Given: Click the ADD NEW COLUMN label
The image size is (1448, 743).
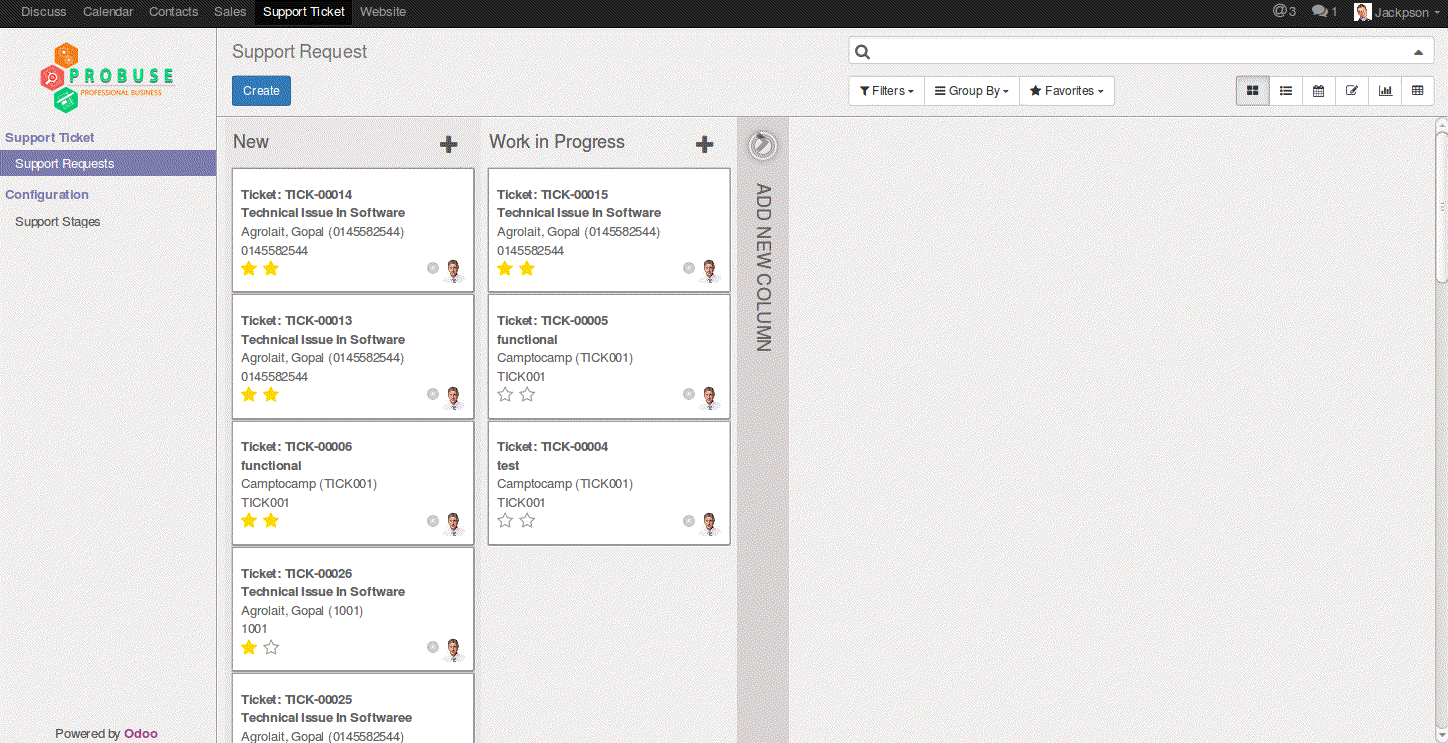Looking at the screenshot, I should (763, 267).
